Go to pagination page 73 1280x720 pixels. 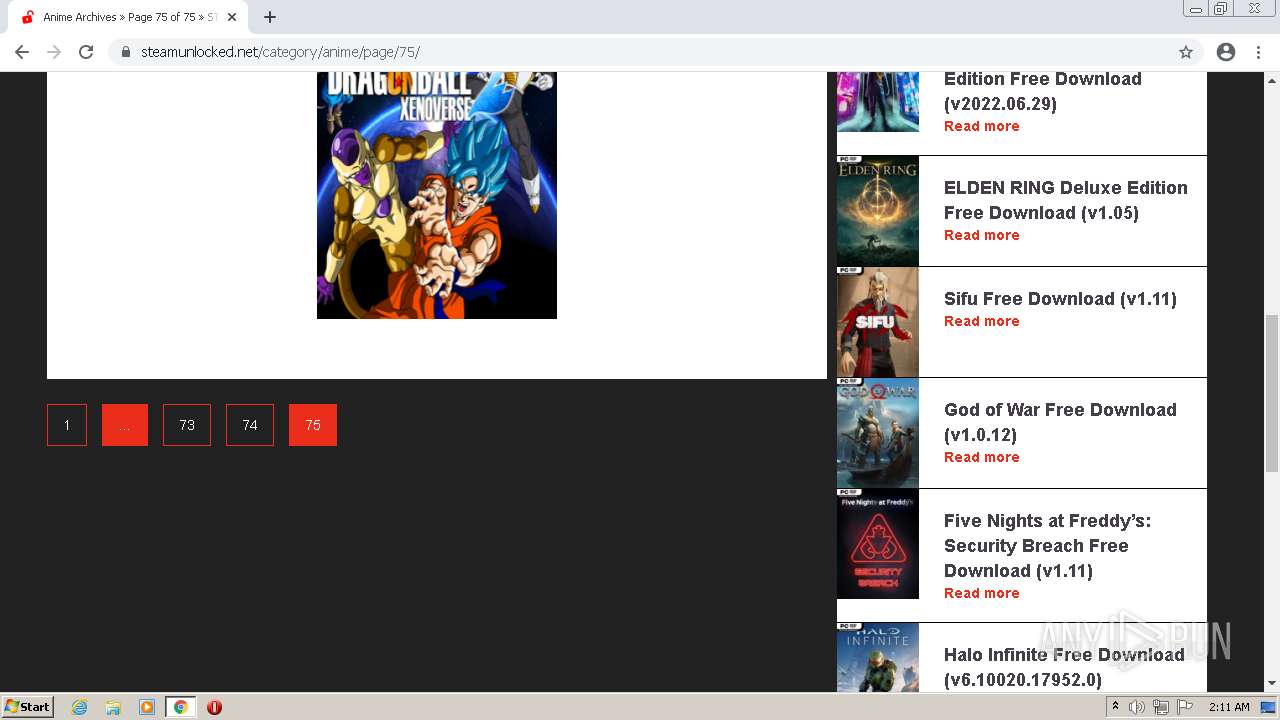187,425
